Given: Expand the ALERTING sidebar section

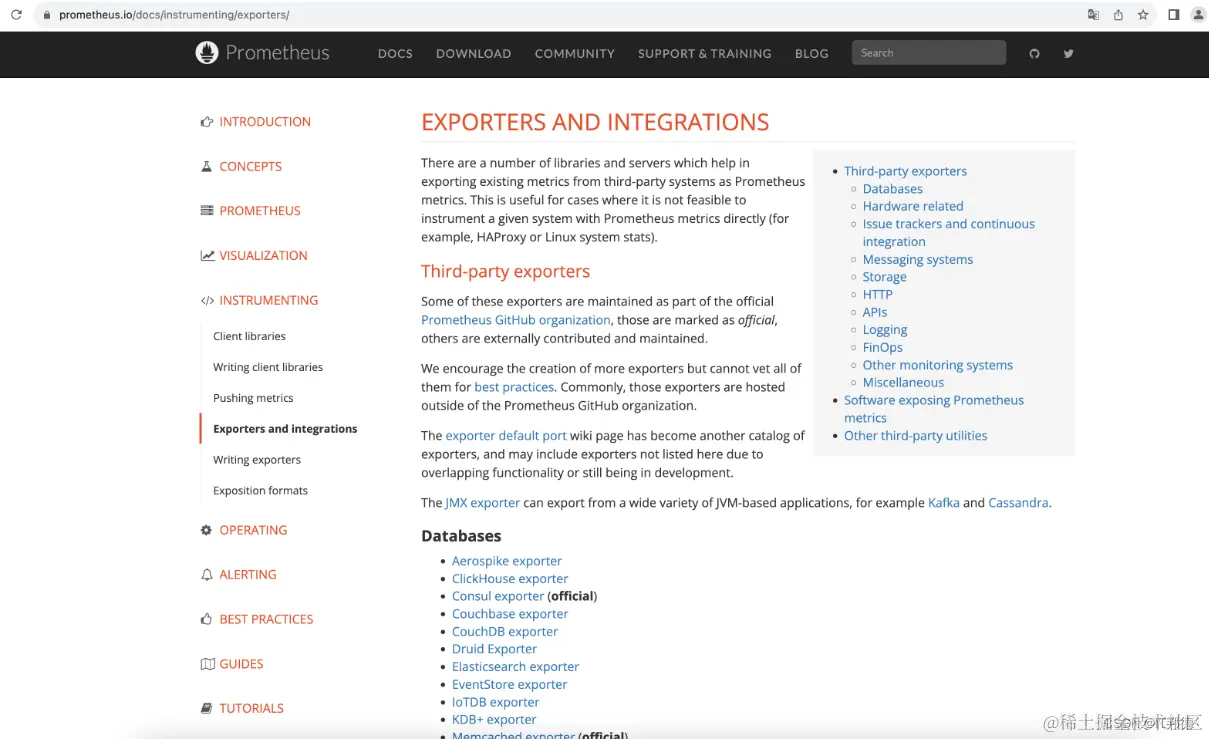Looking at the screenshot, I should pyautogui.click(x=248, y=575).
